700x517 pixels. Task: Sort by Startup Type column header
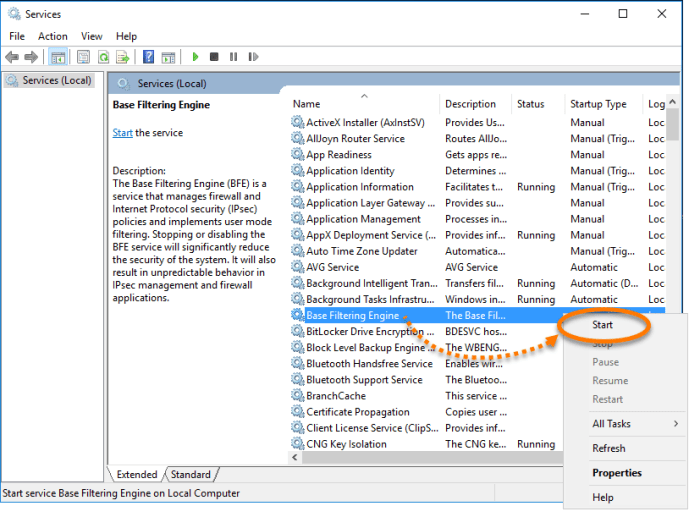coord(603,104)
